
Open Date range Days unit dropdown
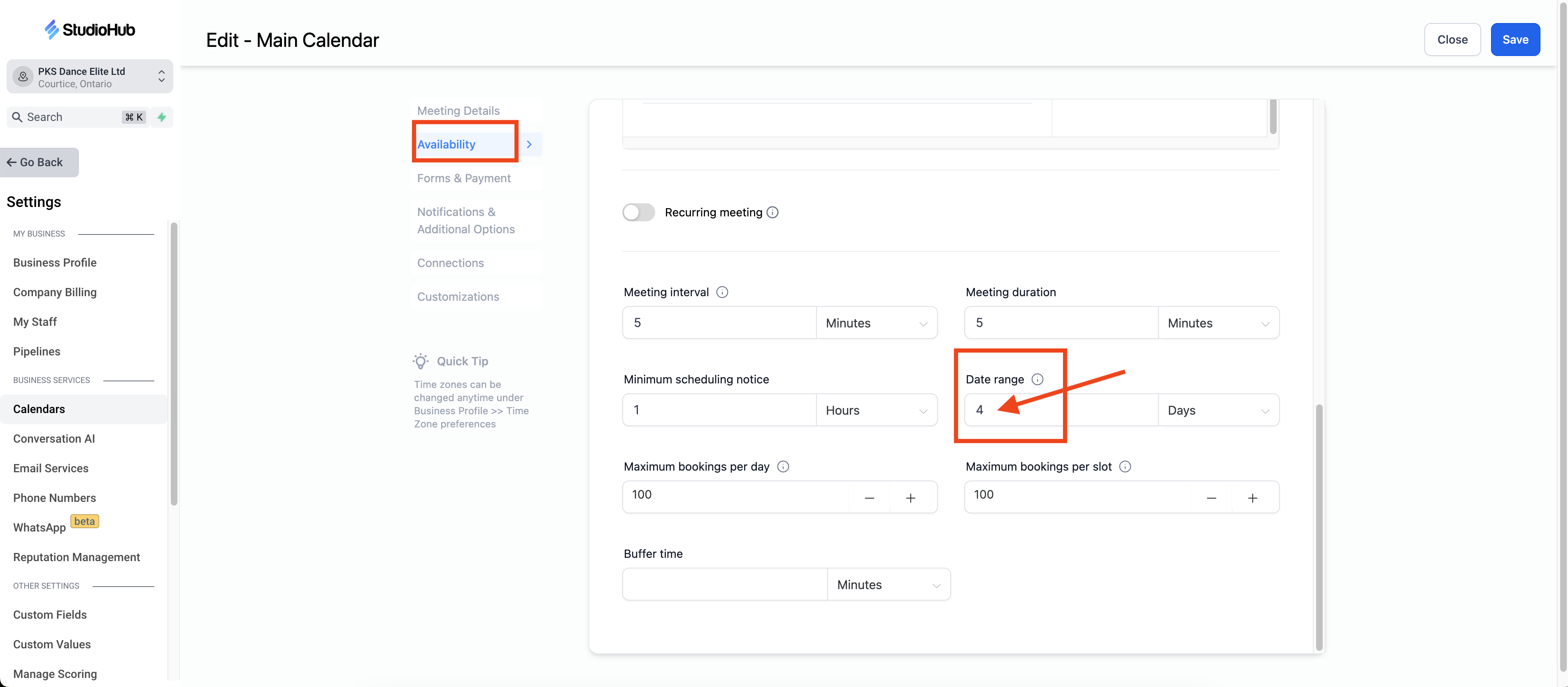(x=1217, y=410)
